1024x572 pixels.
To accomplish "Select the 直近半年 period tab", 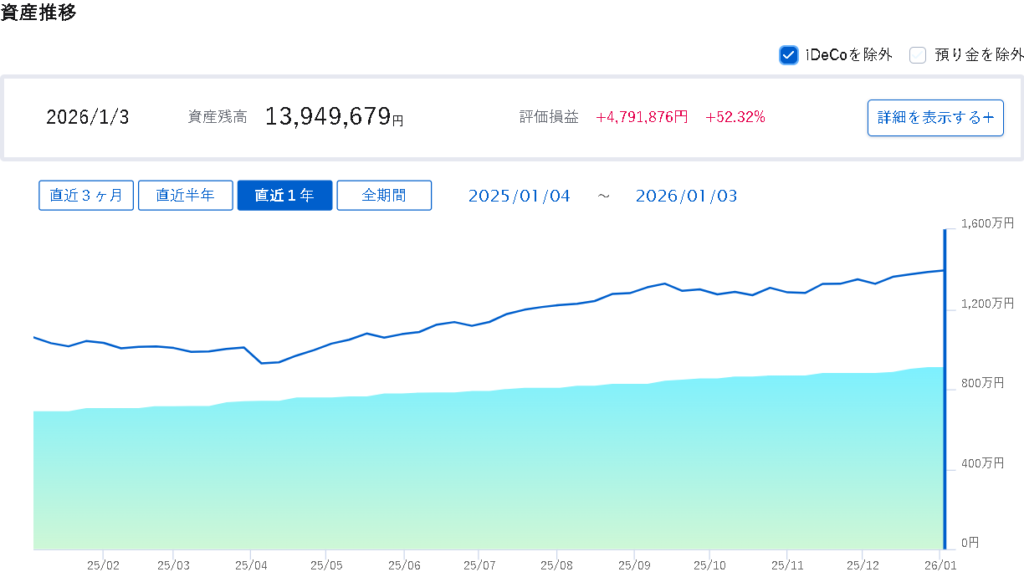I will 185,195.
